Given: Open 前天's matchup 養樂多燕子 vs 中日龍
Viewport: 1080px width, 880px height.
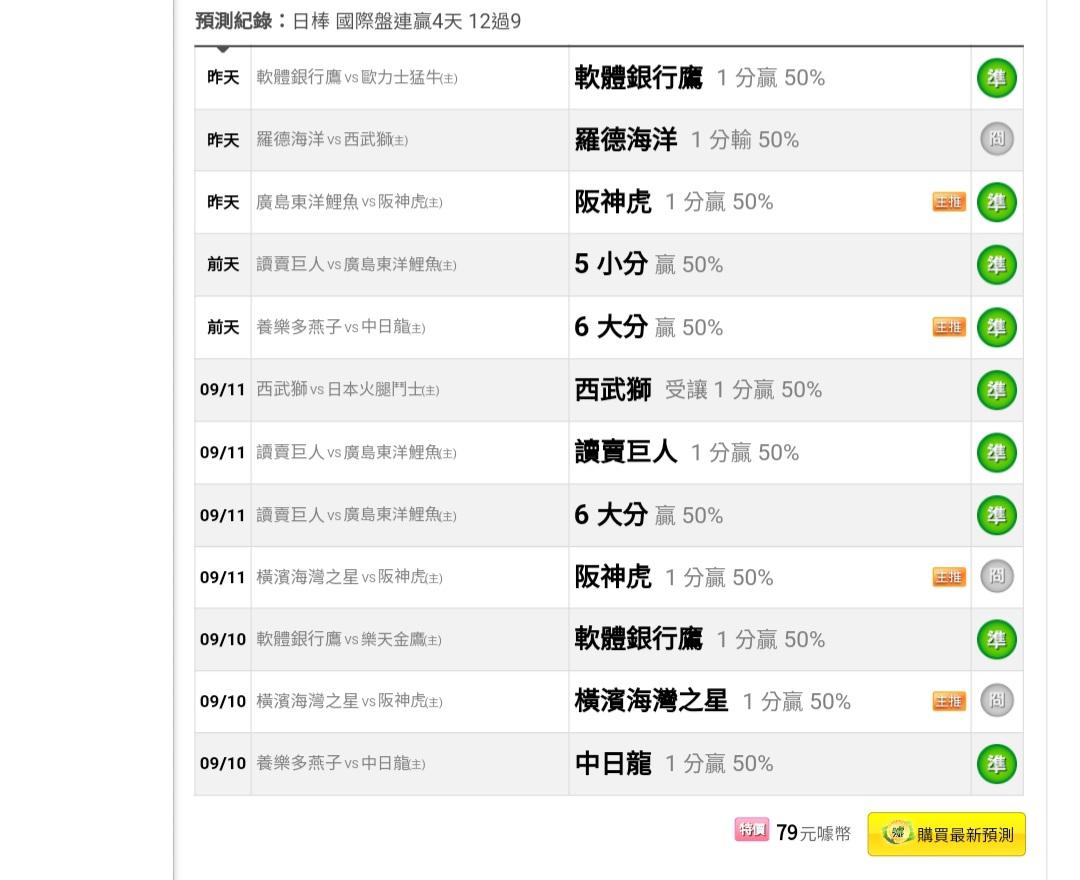Looking at the screenshot, I should coord(341,327).
